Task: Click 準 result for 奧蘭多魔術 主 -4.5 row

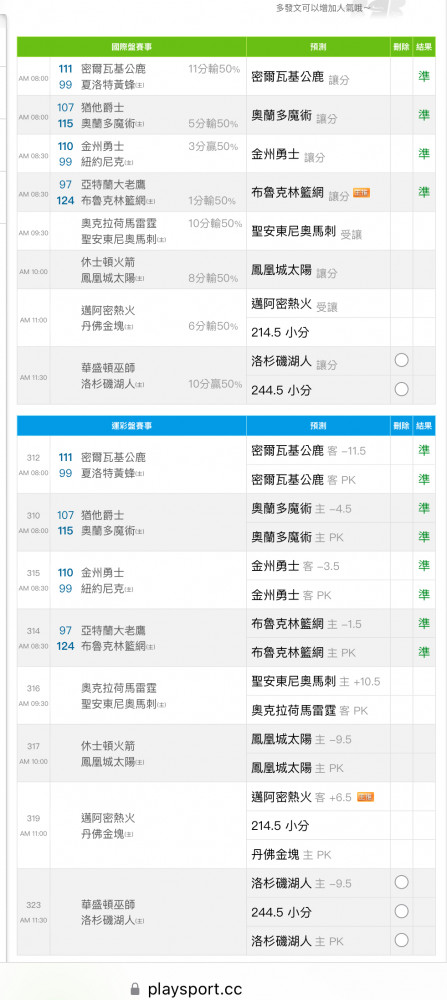Action: [424, 508]
